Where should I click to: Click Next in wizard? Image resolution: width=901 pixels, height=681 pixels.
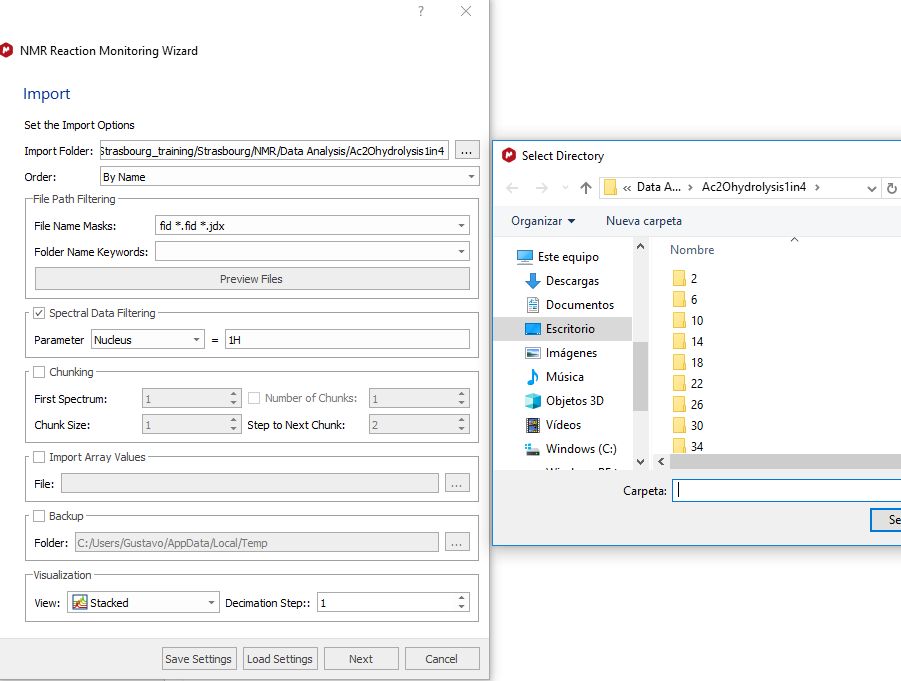pos(361,659)
